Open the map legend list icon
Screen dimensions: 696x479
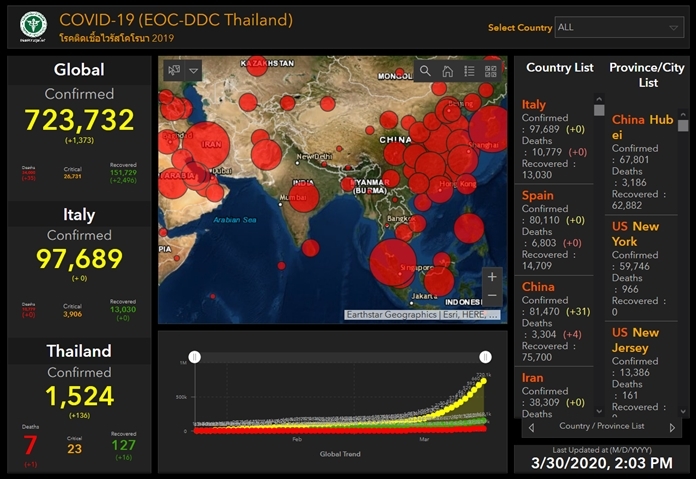pos(469,71)
